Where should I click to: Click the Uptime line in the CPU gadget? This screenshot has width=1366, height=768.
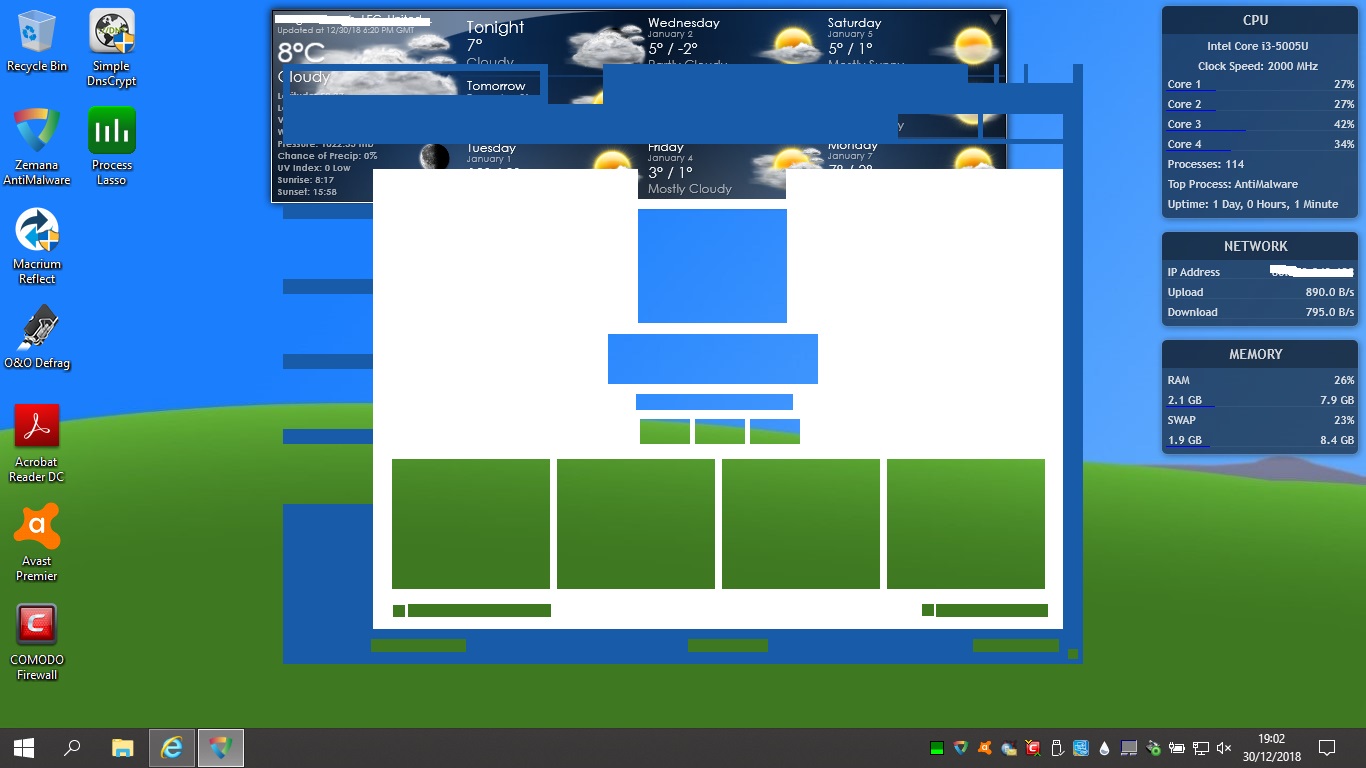pyautogui.click(x=1252, y=204)
